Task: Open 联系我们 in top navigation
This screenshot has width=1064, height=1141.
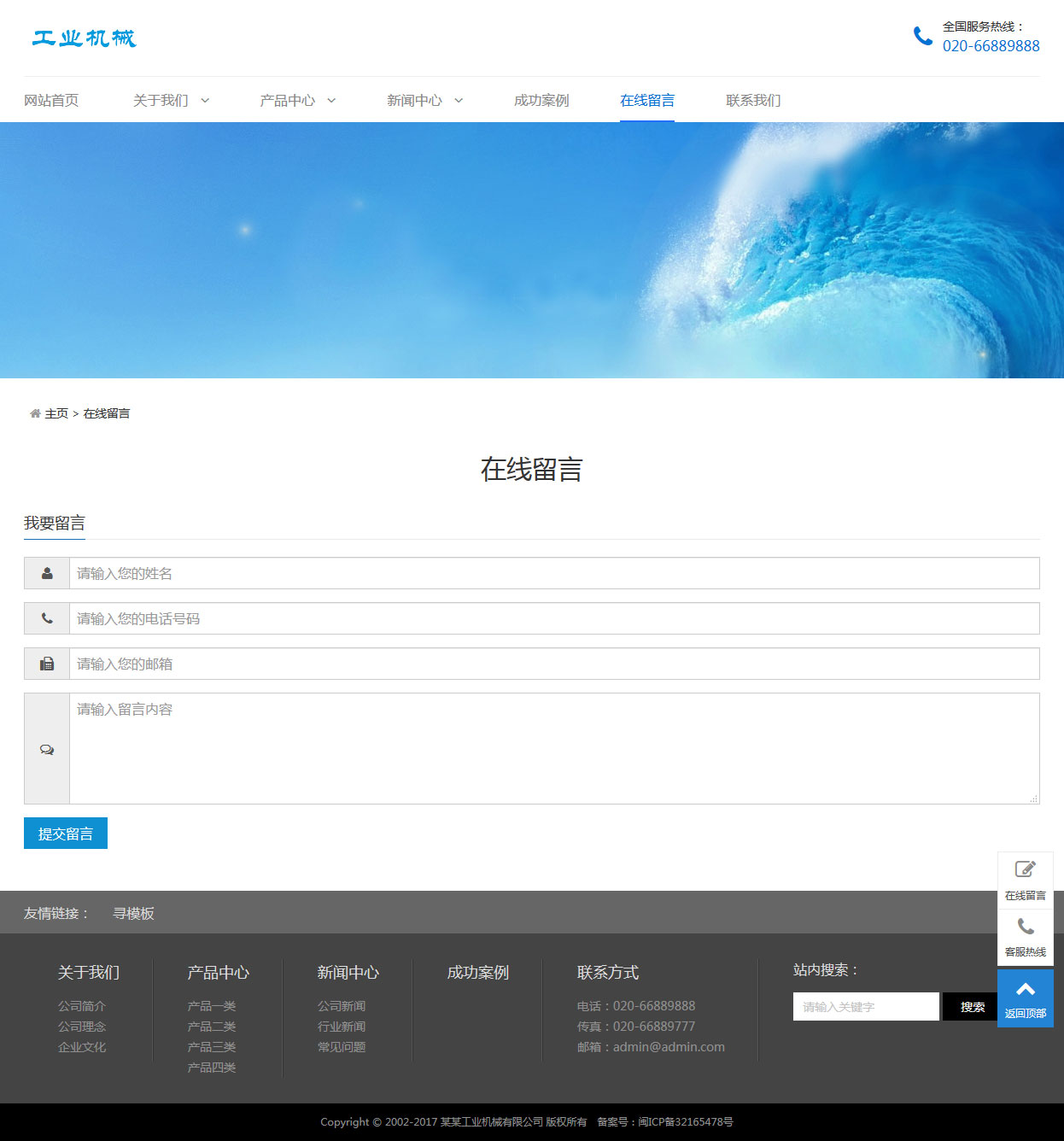Action: pyautogui.click(x=753, y=101)
